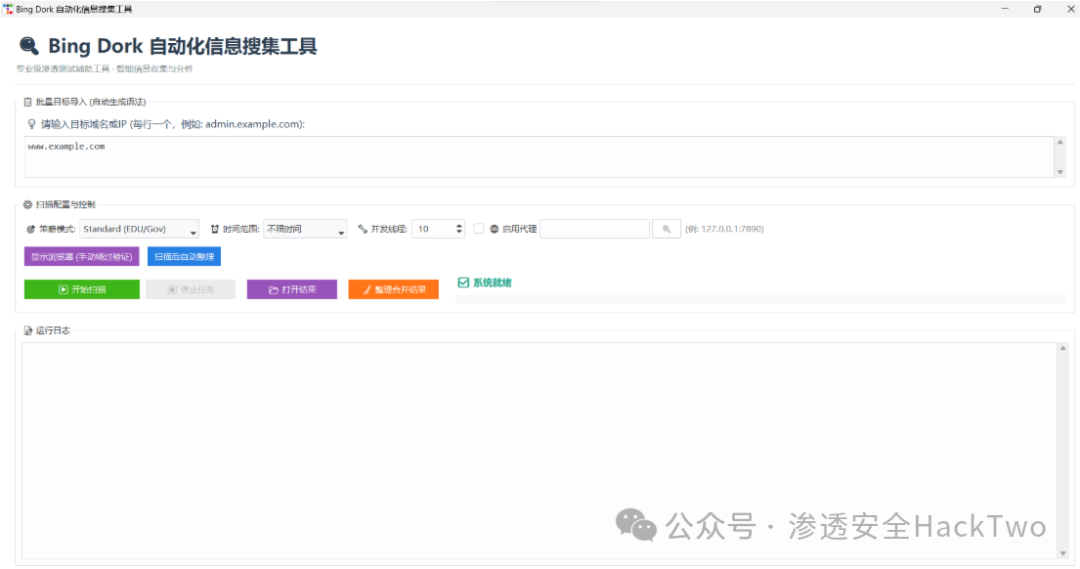Click the target icon beside 策略模式 label

30,229
